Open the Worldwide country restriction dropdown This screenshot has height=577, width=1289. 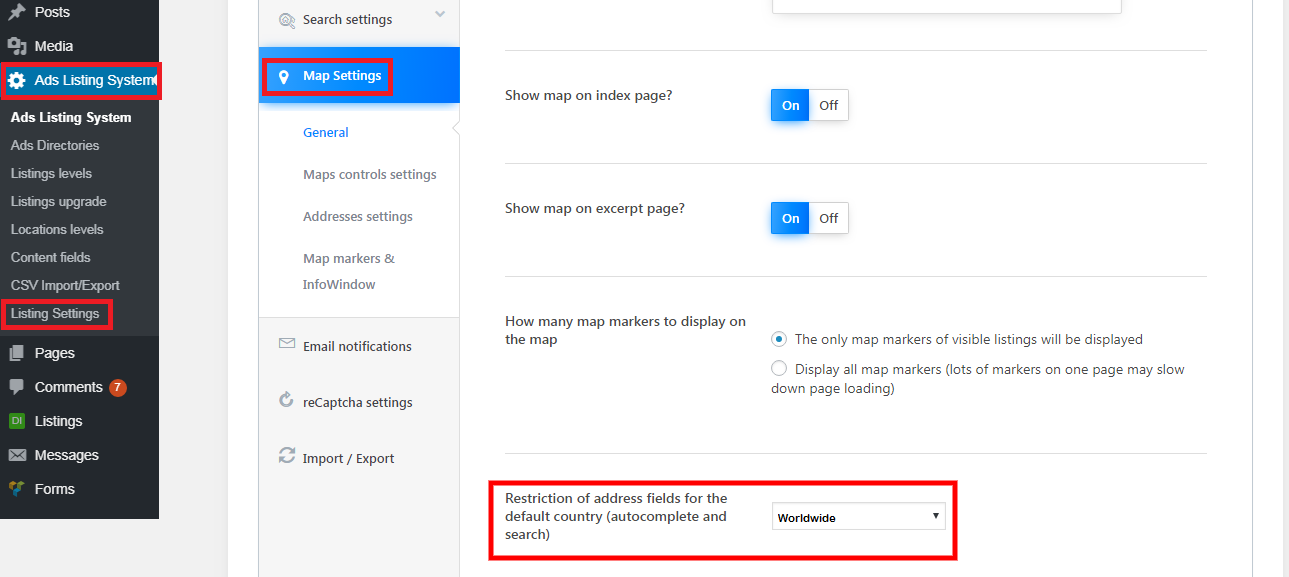pos(858,517)
